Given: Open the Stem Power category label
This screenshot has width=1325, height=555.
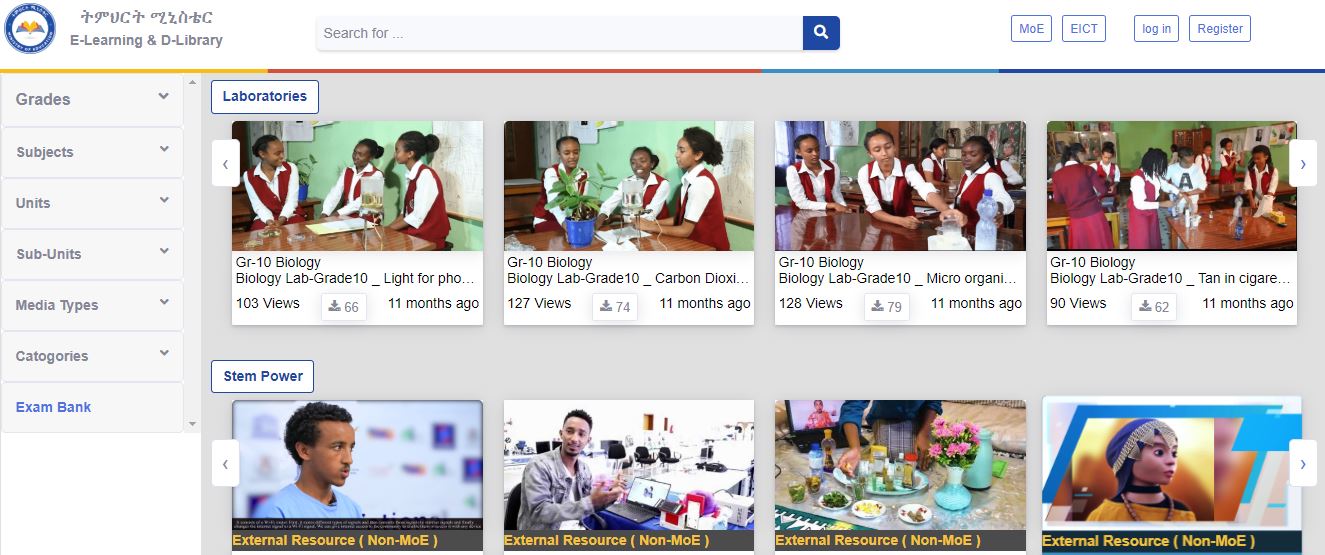Looking at the screenshot, I should (263, 377).
